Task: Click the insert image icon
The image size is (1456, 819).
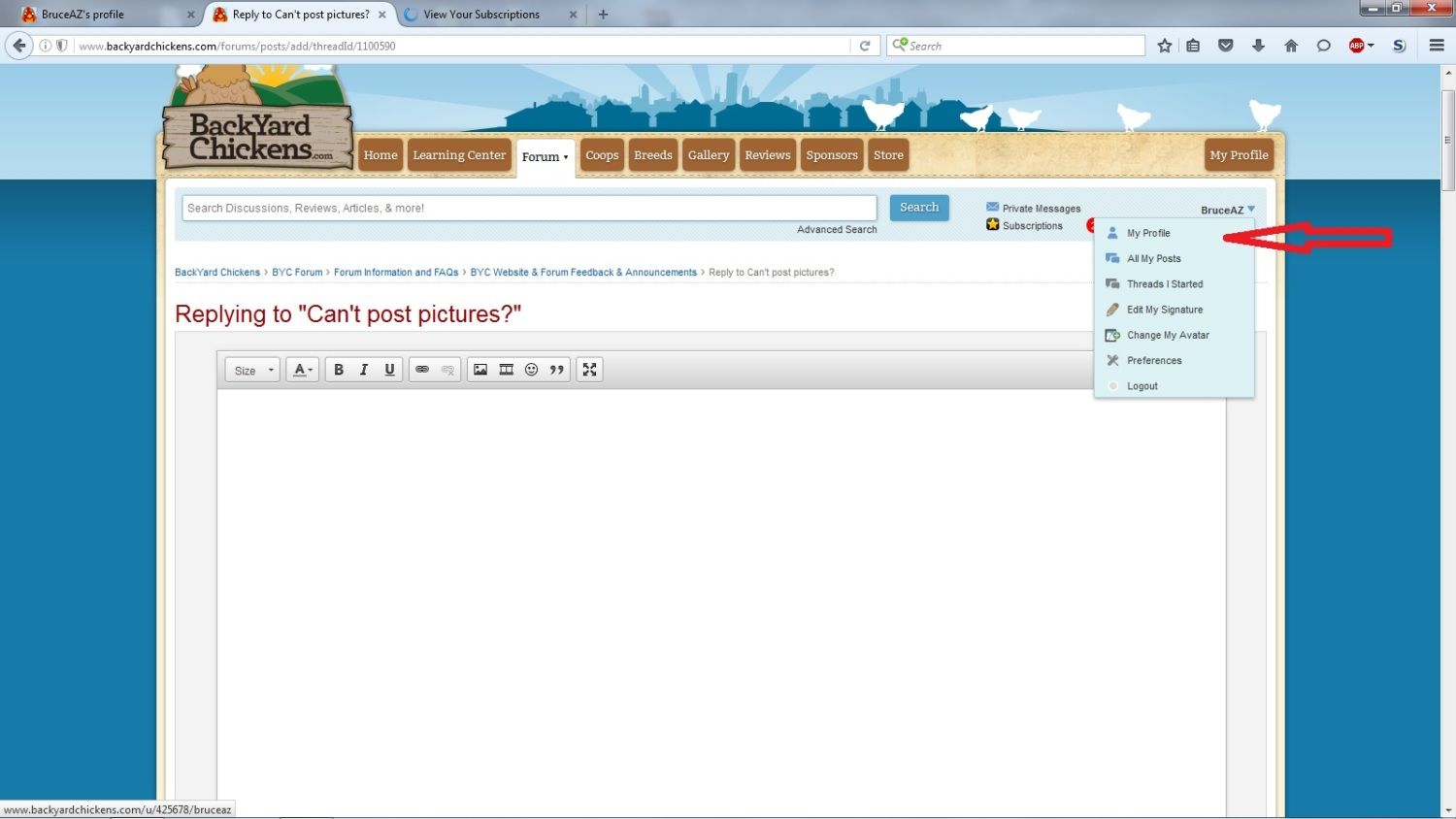Action: pos(480,370)
